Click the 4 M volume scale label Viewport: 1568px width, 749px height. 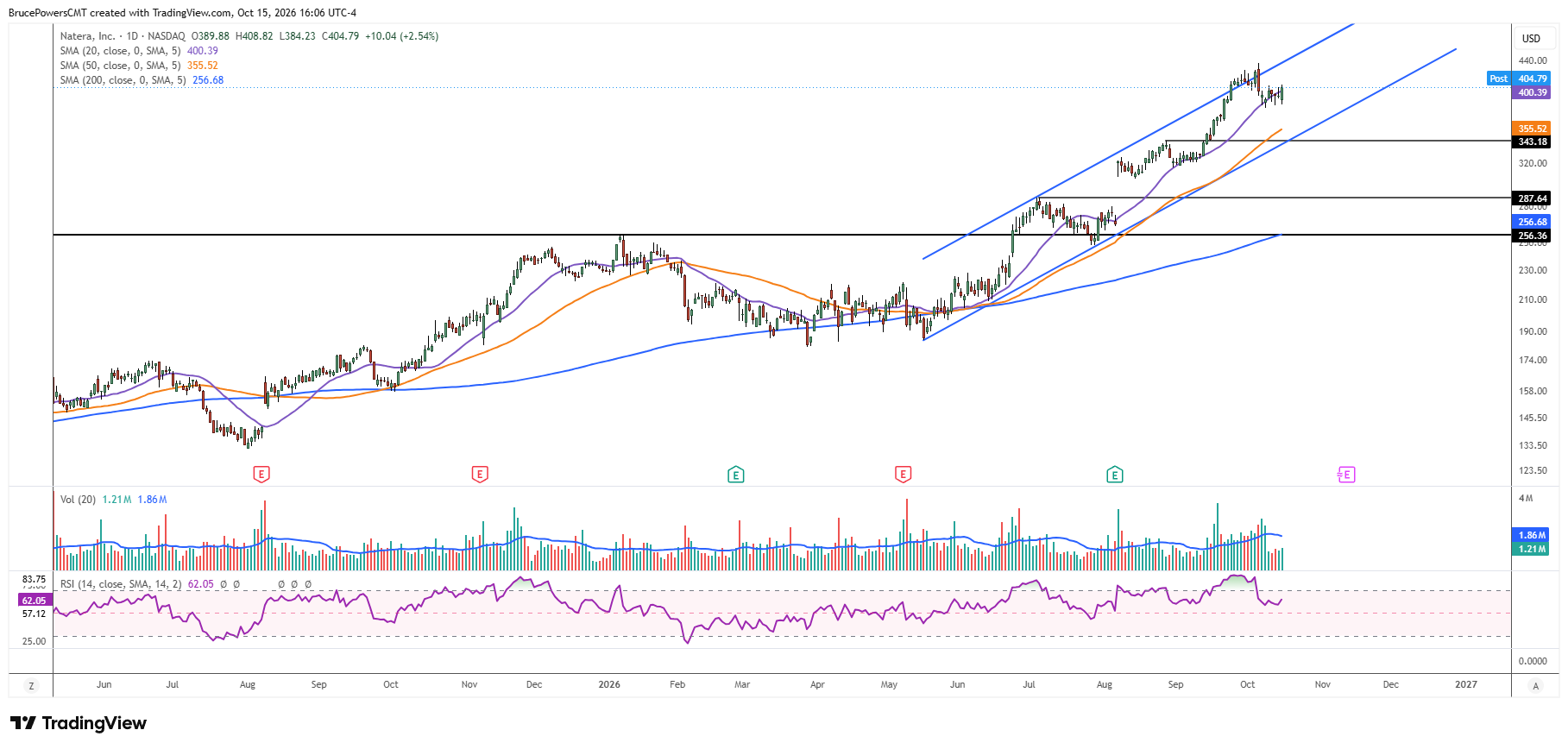[x=1526, y=498]
